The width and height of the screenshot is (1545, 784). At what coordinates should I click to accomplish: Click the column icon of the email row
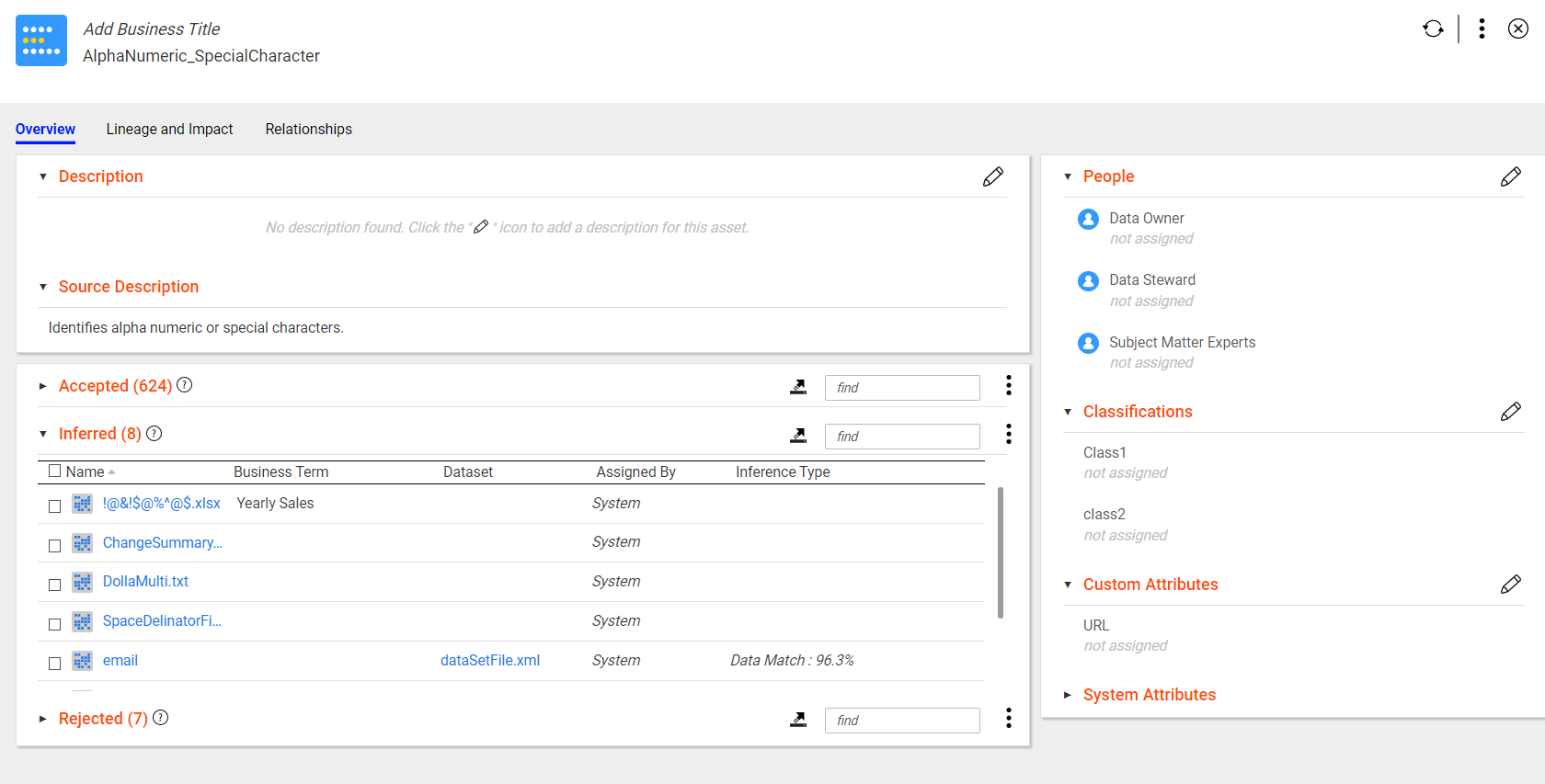point(83,661)
